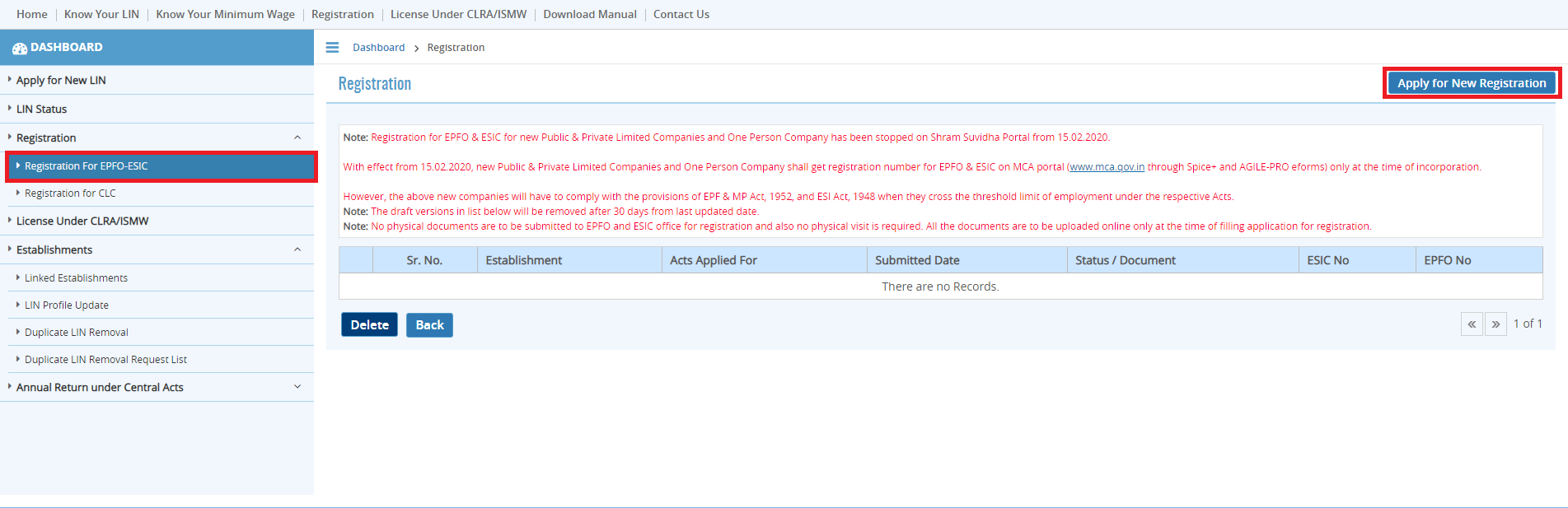Image resolution: width=1568 pixels, height=508 pixels.
Task: Click Dashboard in the breadcrumb trail
Action: coord(378,48)
